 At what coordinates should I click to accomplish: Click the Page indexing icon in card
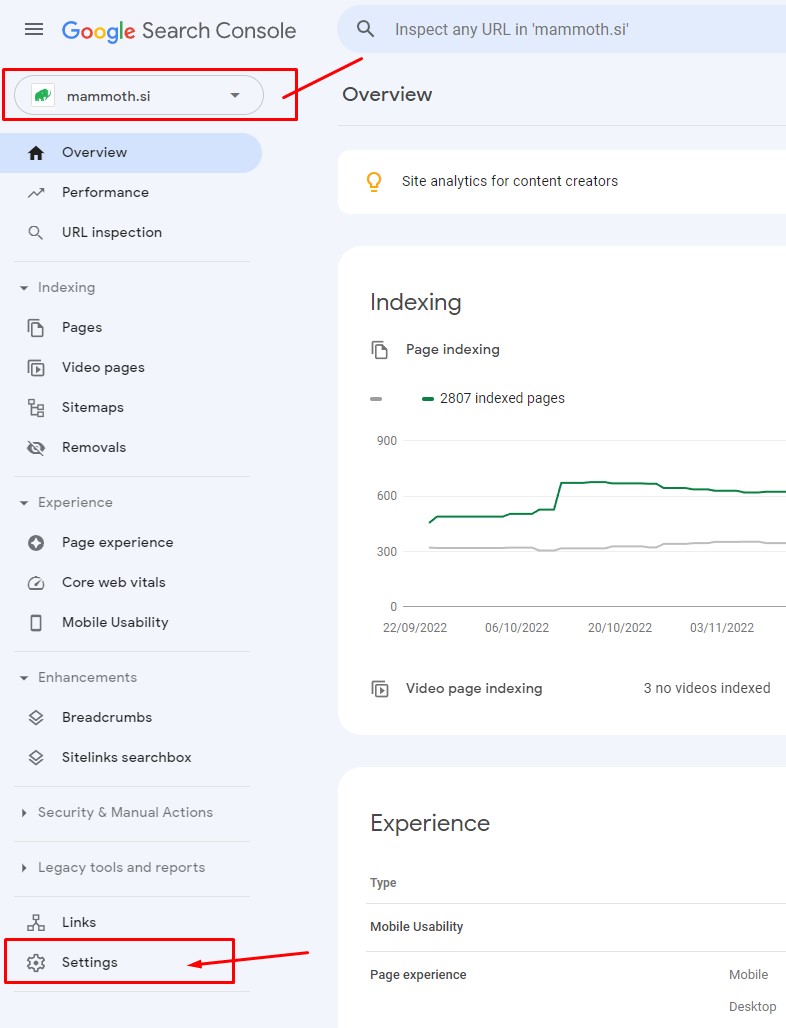(380, 350)
